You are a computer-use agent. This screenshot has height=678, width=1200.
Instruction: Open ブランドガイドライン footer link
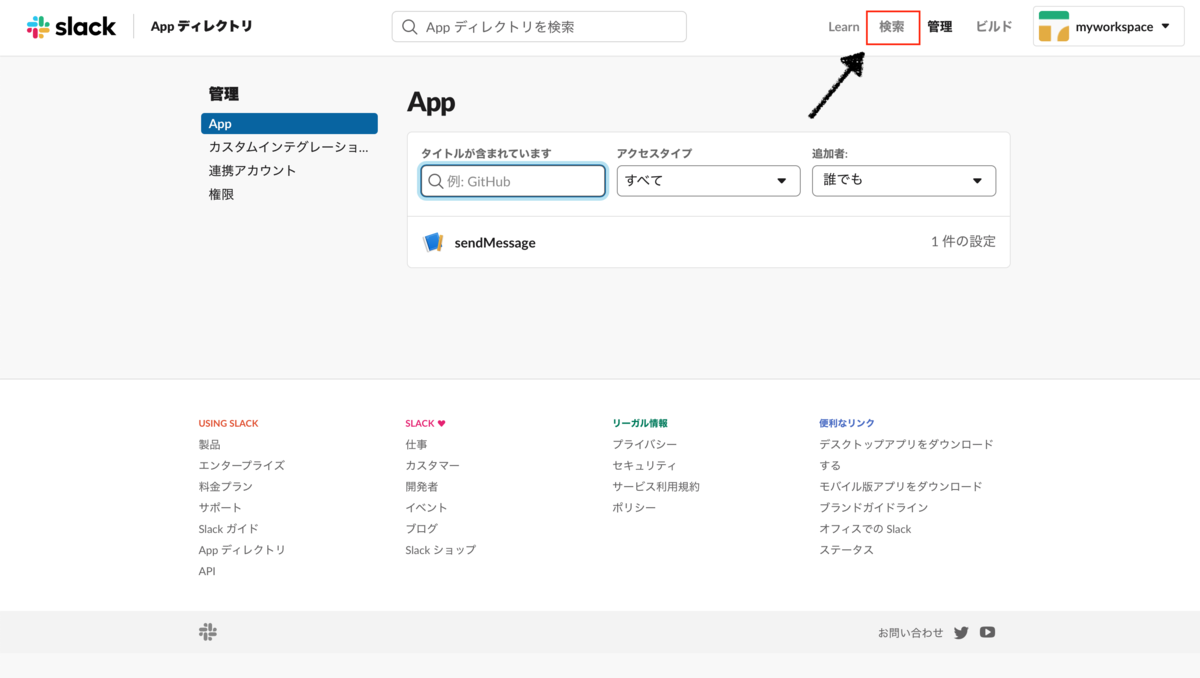click(x=874, y=507)
